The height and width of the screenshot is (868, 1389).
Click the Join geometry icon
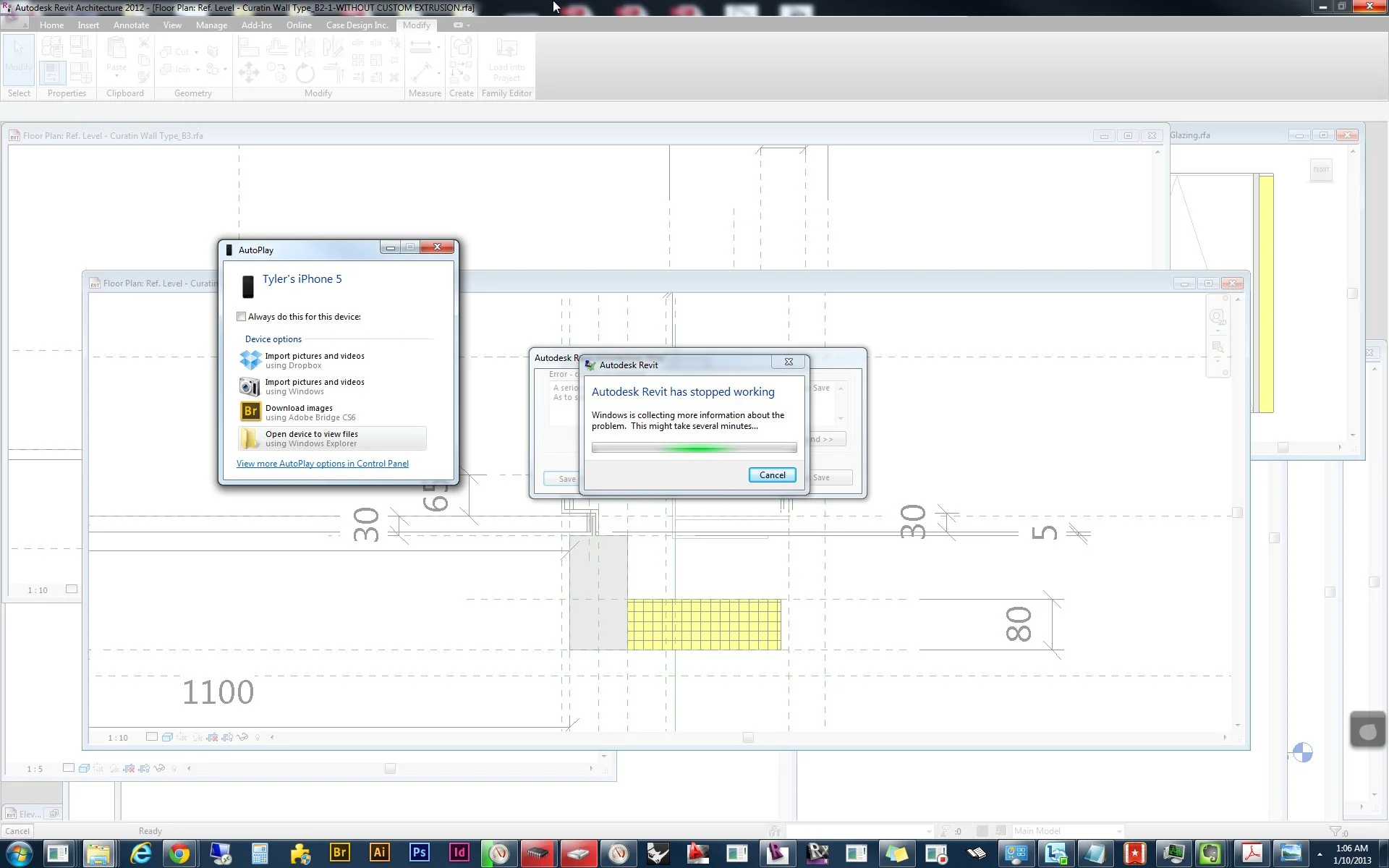(166, 69)
